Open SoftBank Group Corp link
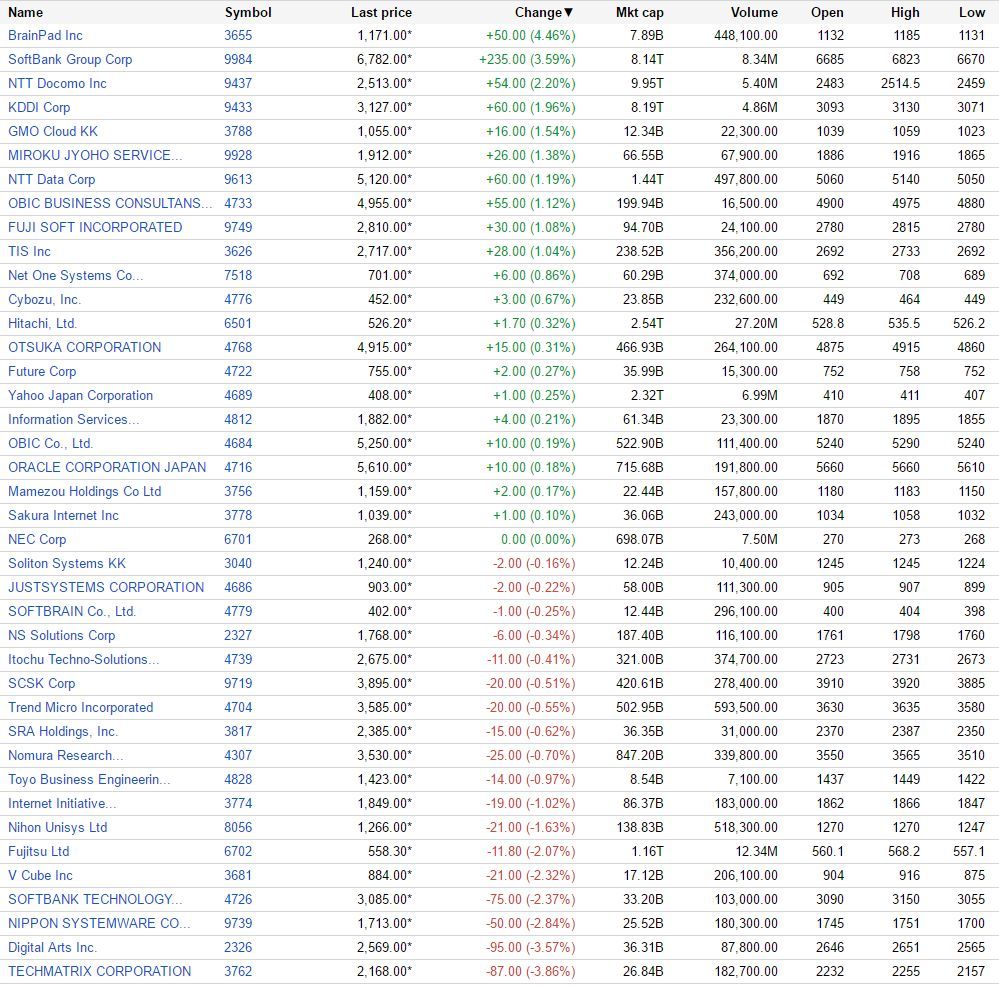This screenshot has width=999, height=986. (70, 60)
